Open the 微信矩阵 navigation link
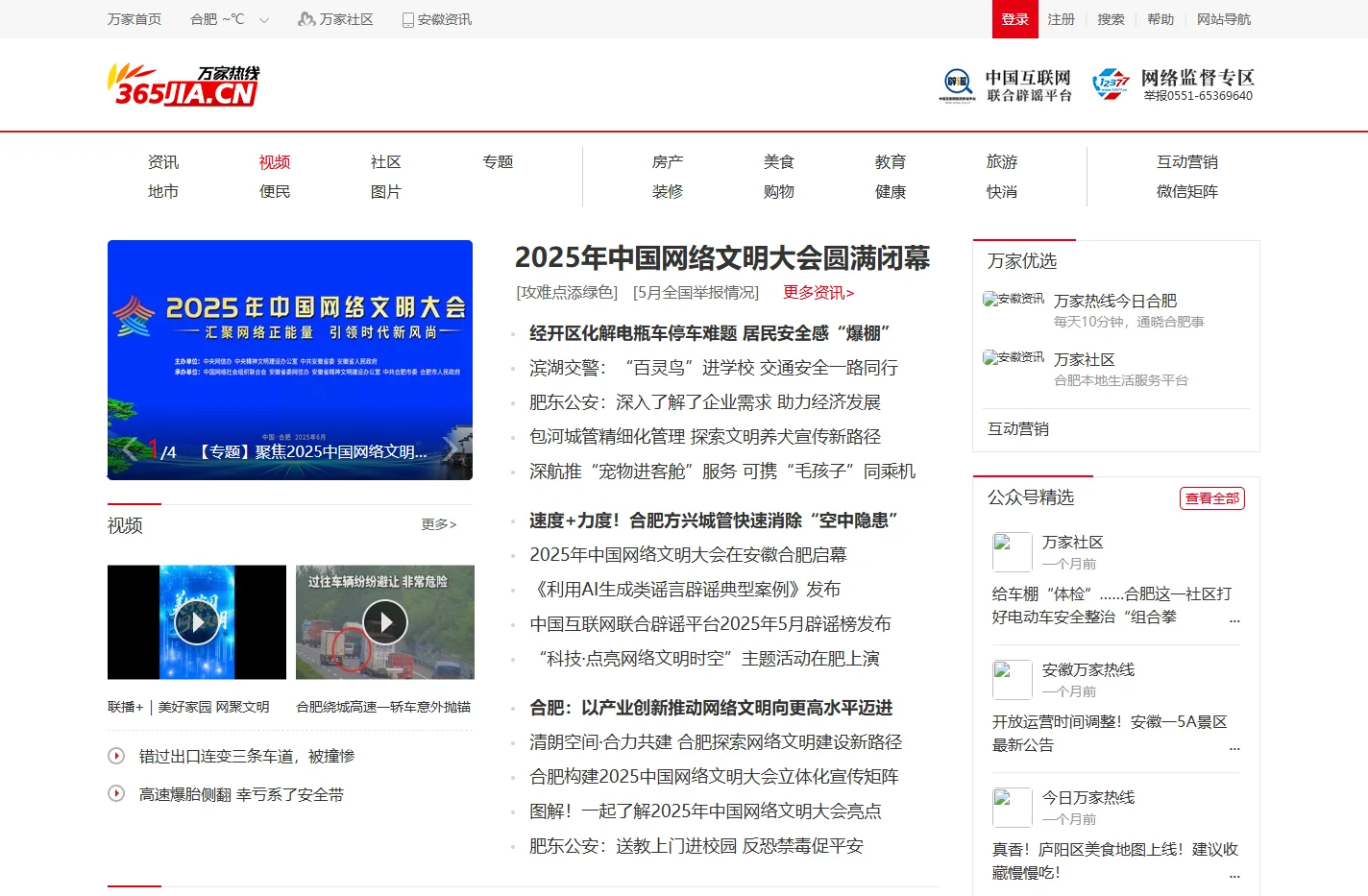Image resolution: width=1368 pixels, height=896 pixels. (1187, 192)
